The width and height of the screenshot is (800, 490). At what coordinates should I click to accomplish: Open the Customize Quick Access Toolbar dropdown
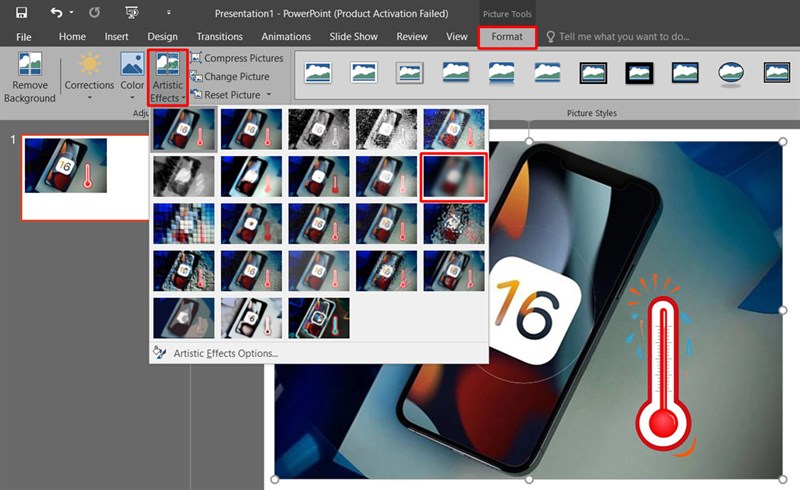pos(168,12)
